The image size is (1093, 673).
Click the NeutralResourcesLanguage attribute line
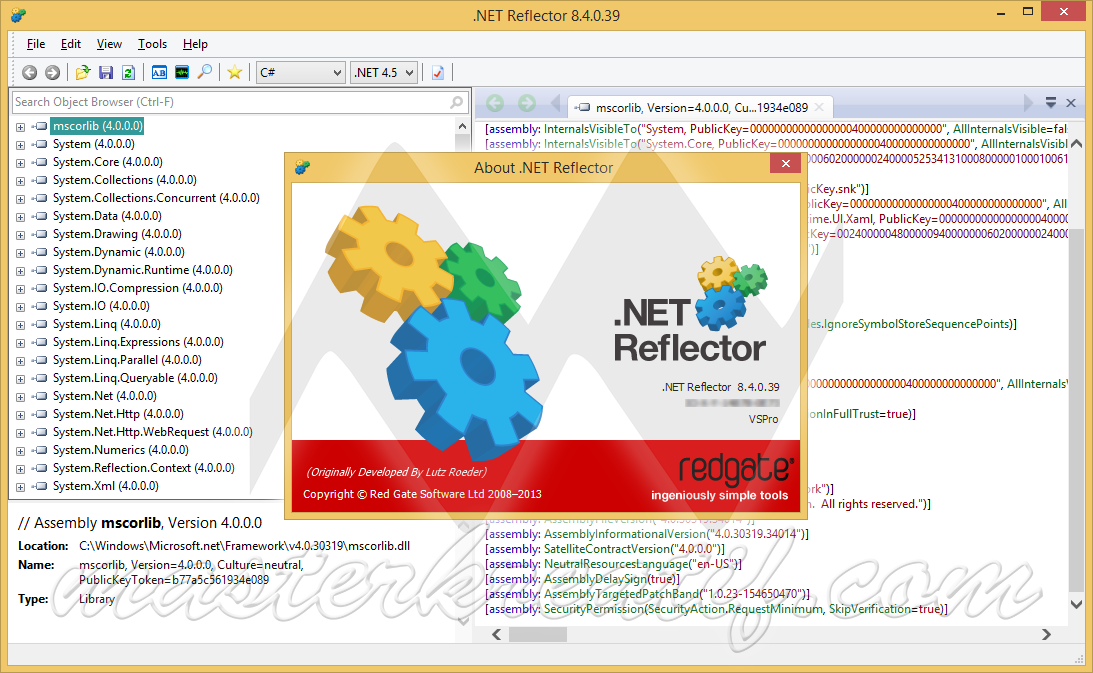(613, 564)
